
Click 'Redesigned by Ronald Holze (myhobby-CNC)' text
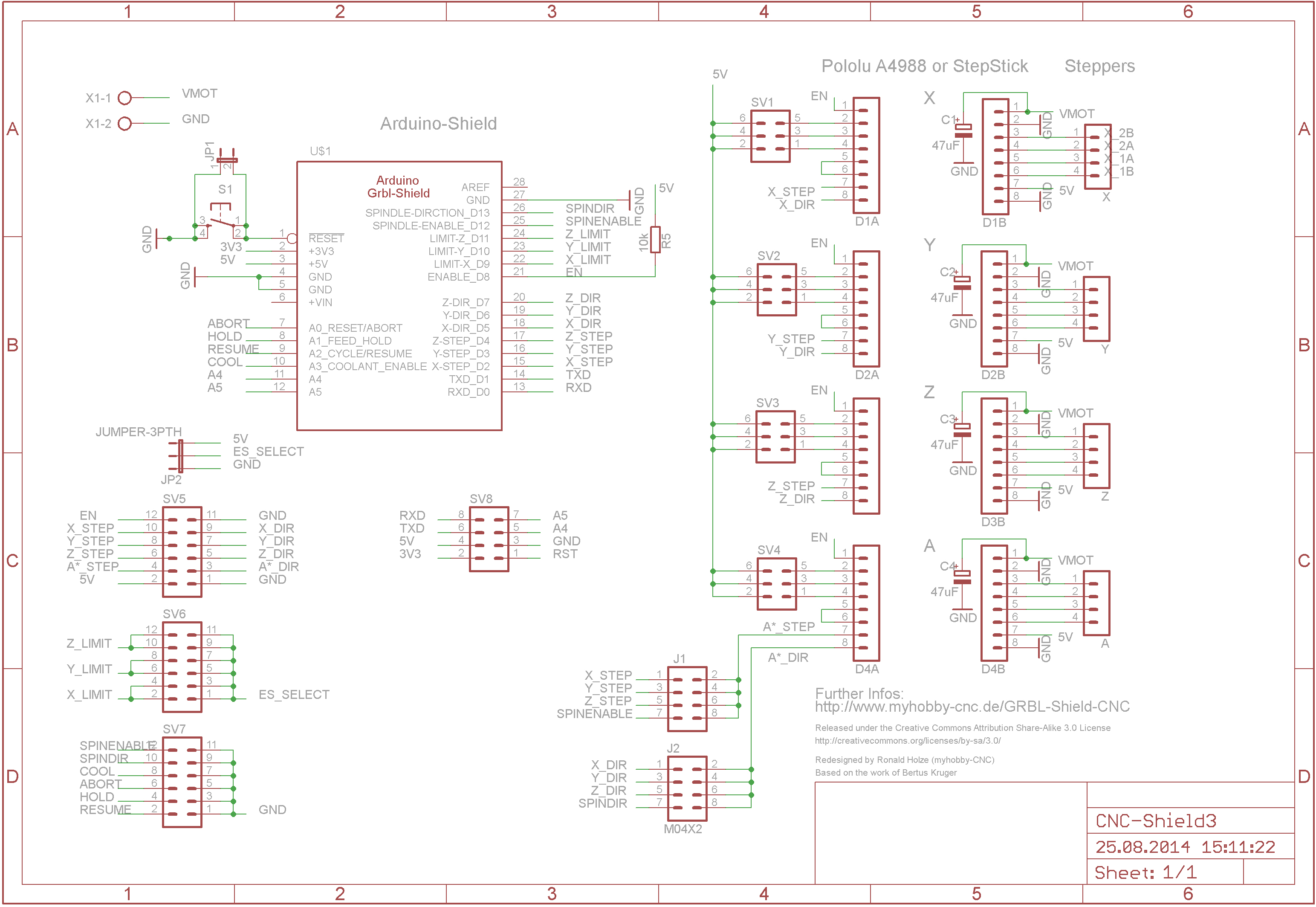point(904,760)
